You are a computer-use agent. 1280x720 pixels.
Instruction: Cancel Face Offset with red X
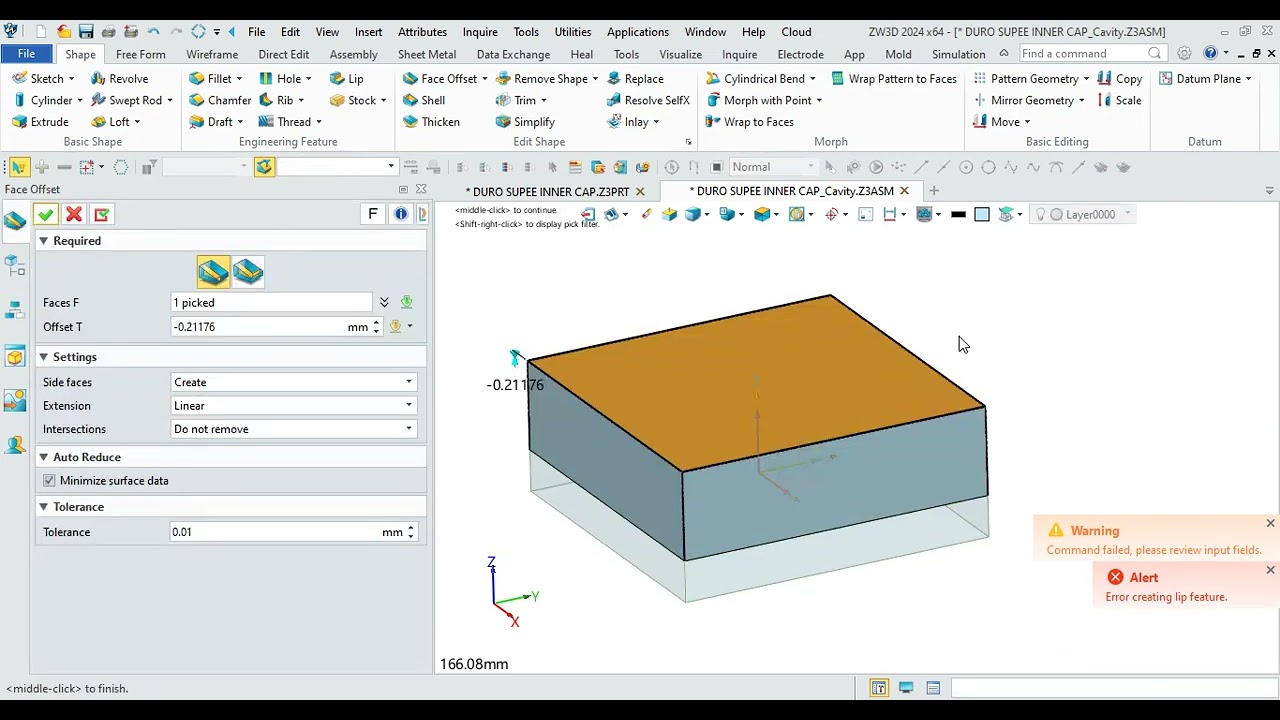tap(73, 214)
